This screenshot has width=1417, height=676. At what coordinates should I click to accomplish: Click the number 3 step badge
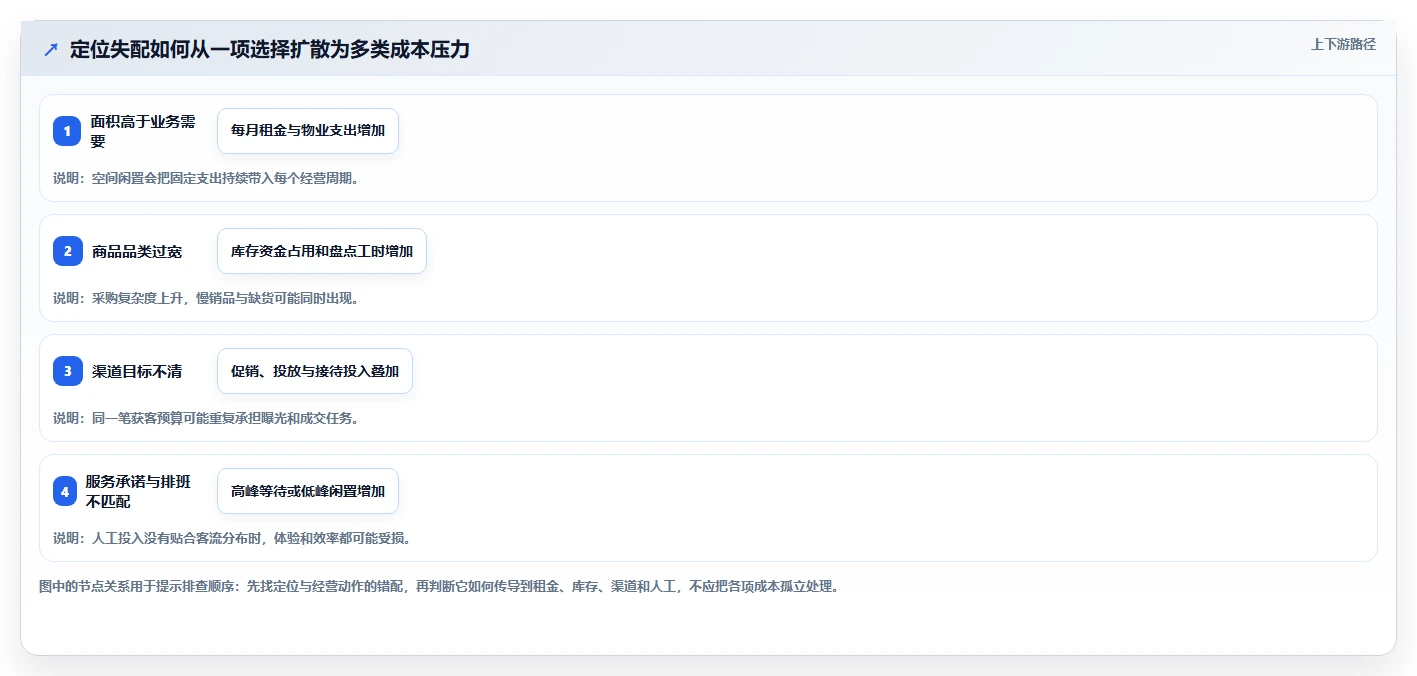[x=67, y=371]
